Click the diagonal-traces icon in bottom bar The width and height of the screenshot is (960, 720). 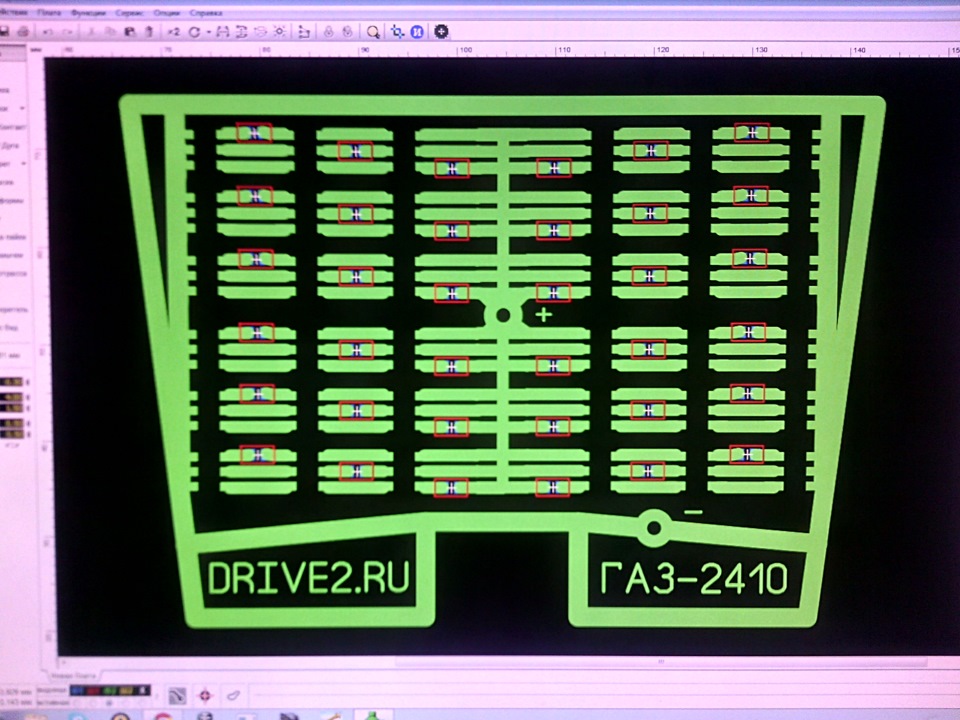click(x=178, y=696)
